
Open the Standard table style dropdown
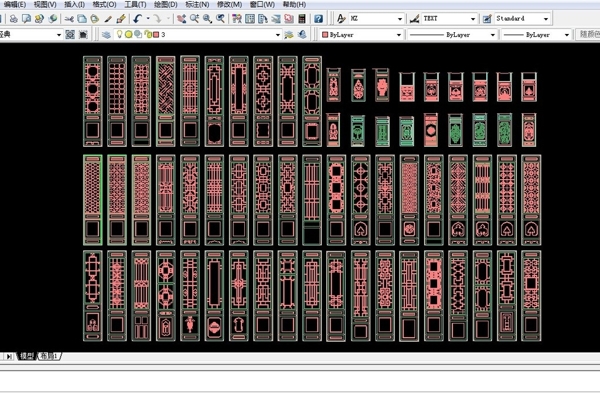click(522, 18)
